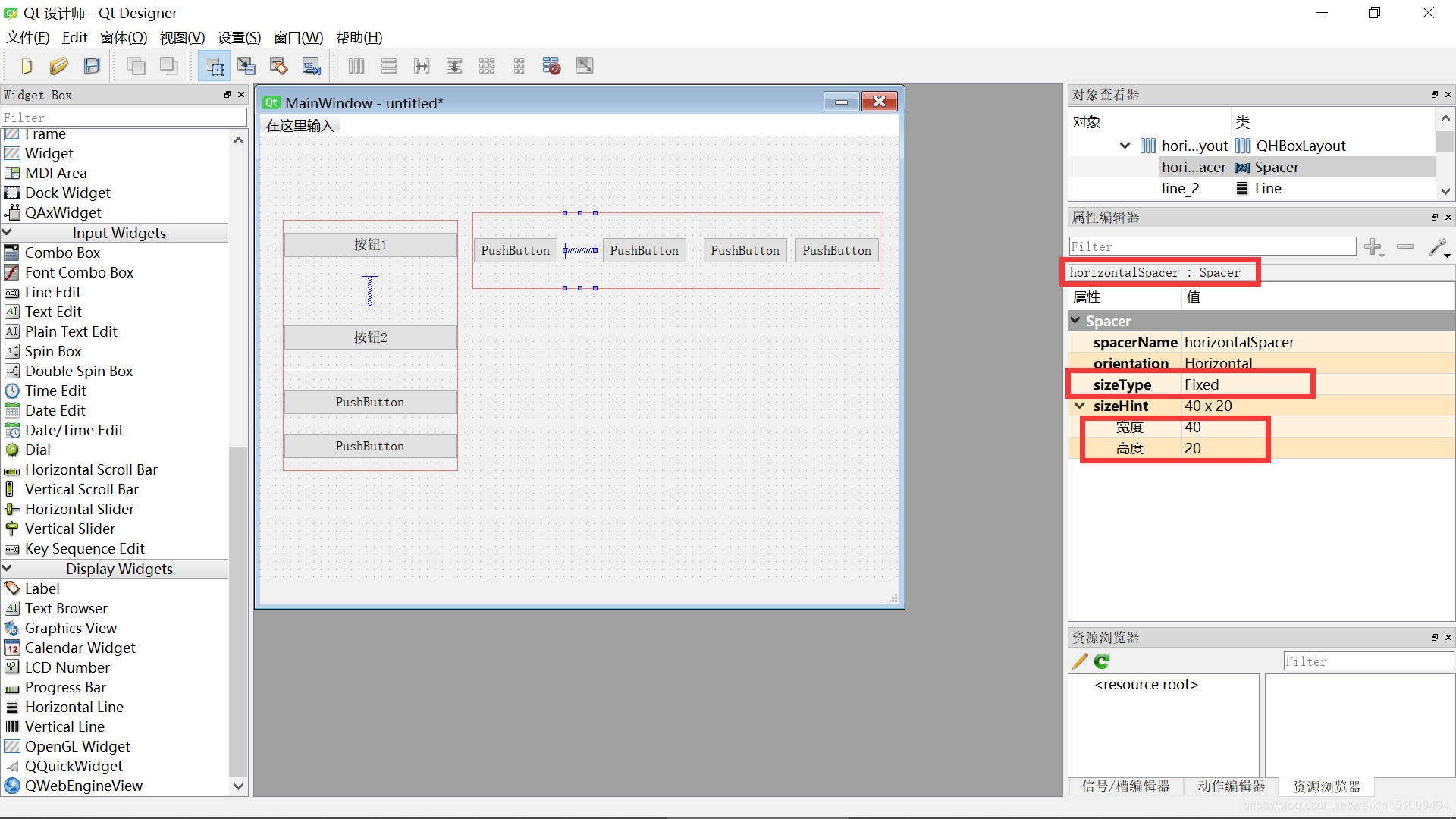Click the property editor Filter field

pos(1211,246)
